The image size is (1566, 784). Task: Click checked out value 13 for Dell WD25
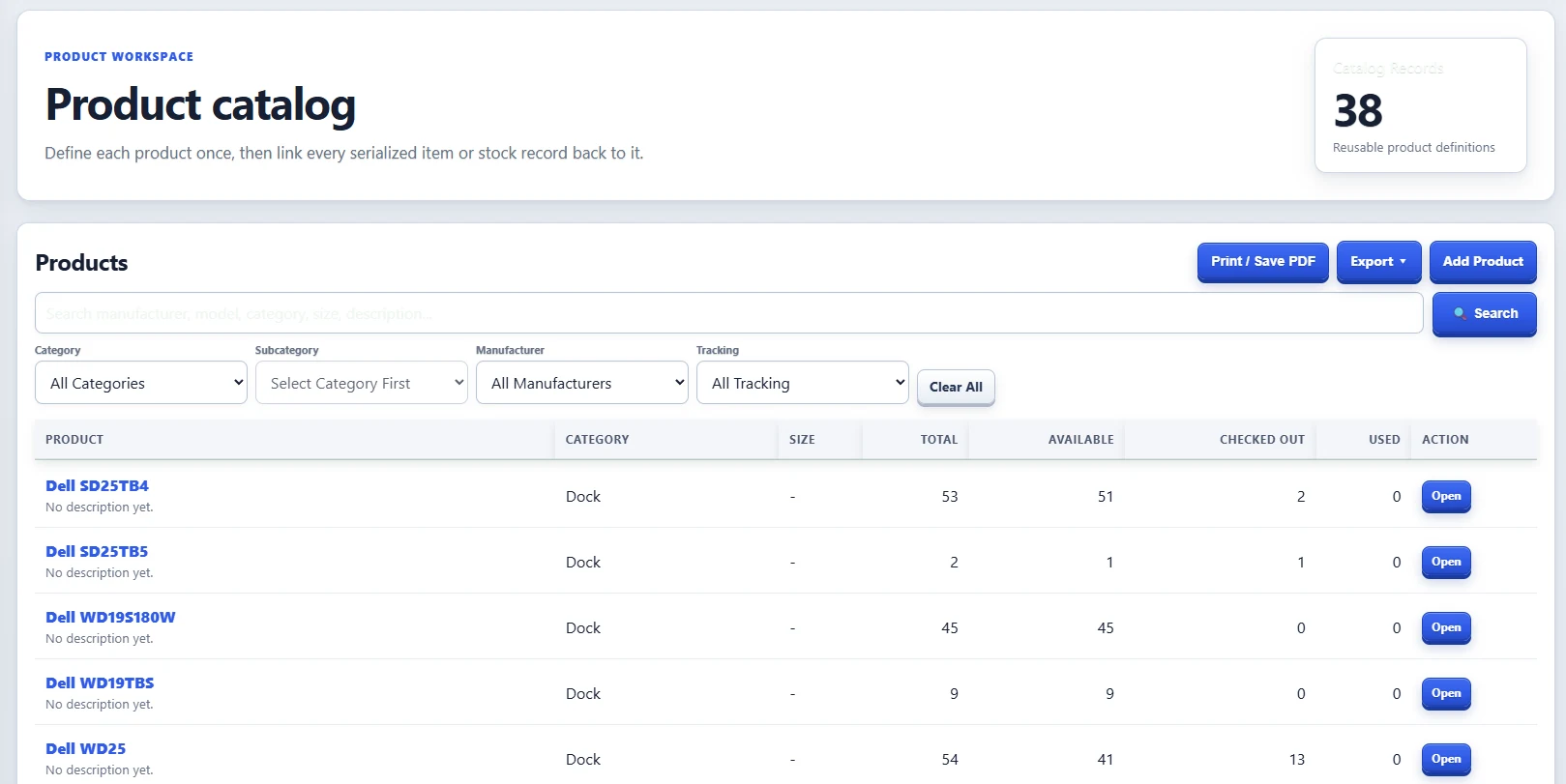1297,759
